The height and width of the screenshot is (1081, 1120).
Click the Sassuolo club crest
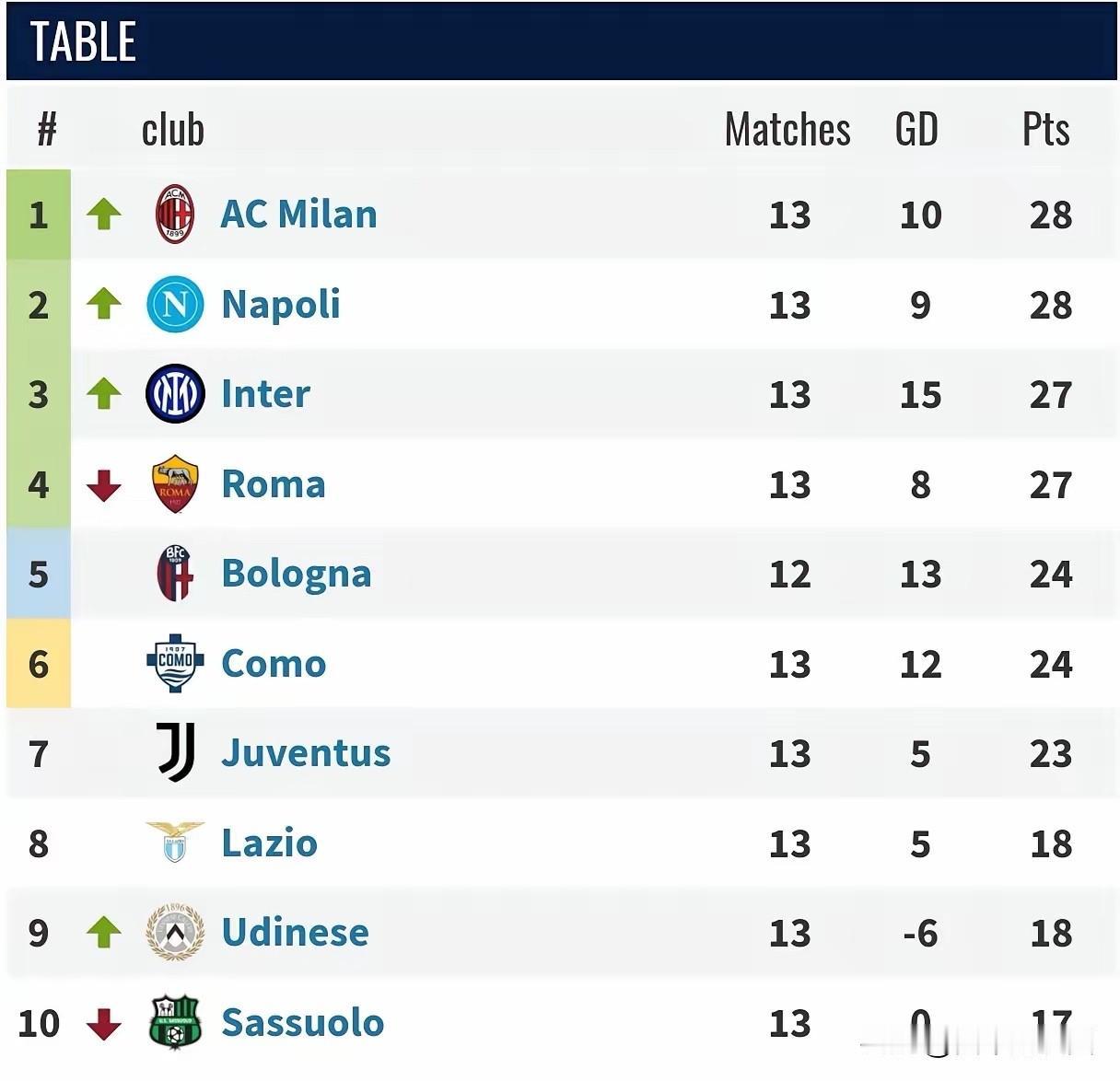pos(174,1022)
